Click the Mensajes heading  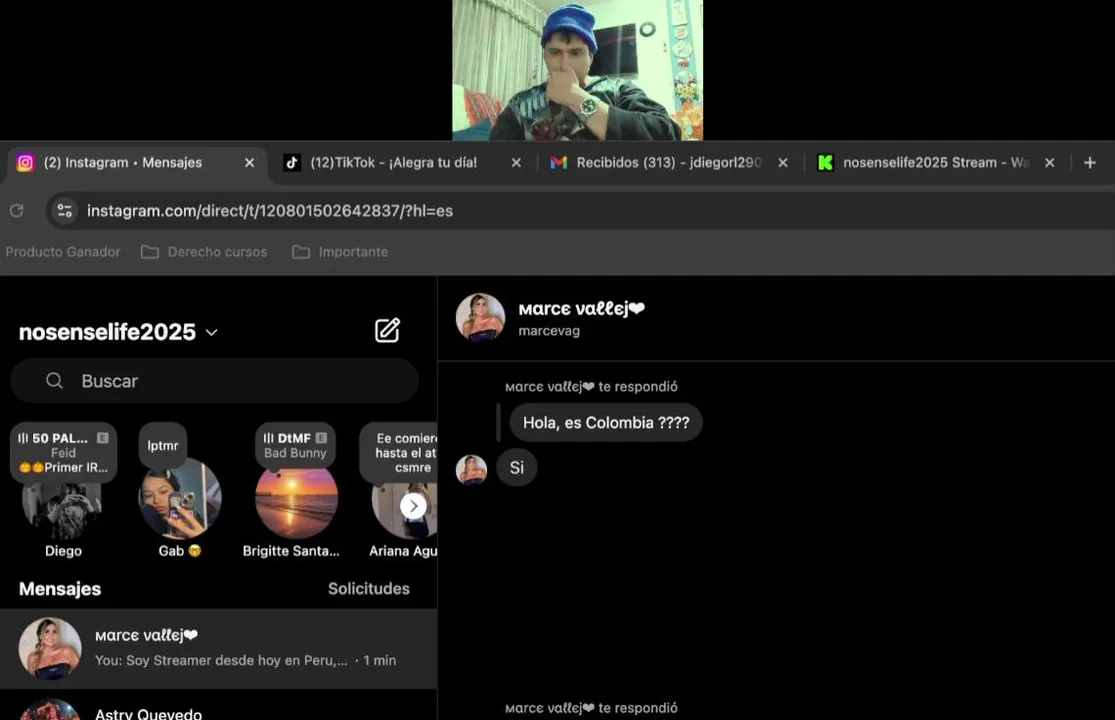(x=60, y=589)
